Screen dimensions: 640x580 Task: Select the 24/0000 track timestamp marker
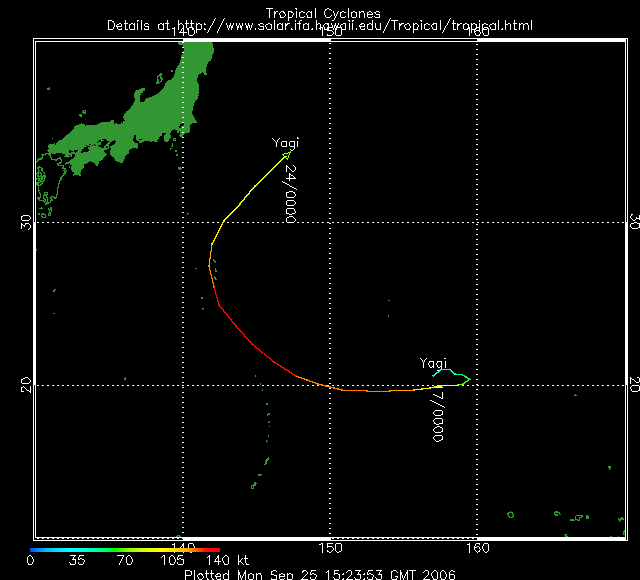point(290,194)
